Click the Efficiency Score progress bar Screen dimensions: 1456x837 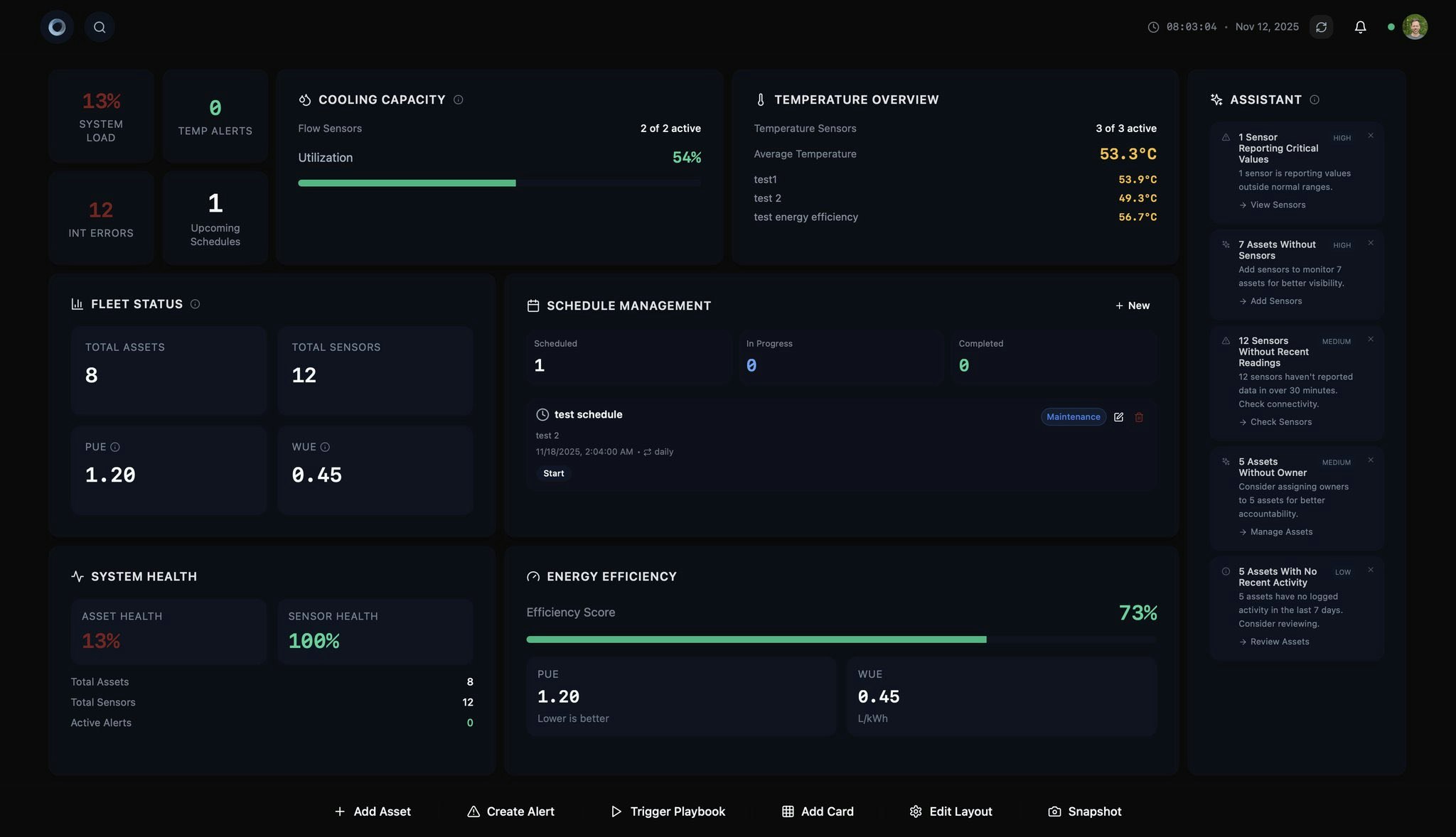841,639
